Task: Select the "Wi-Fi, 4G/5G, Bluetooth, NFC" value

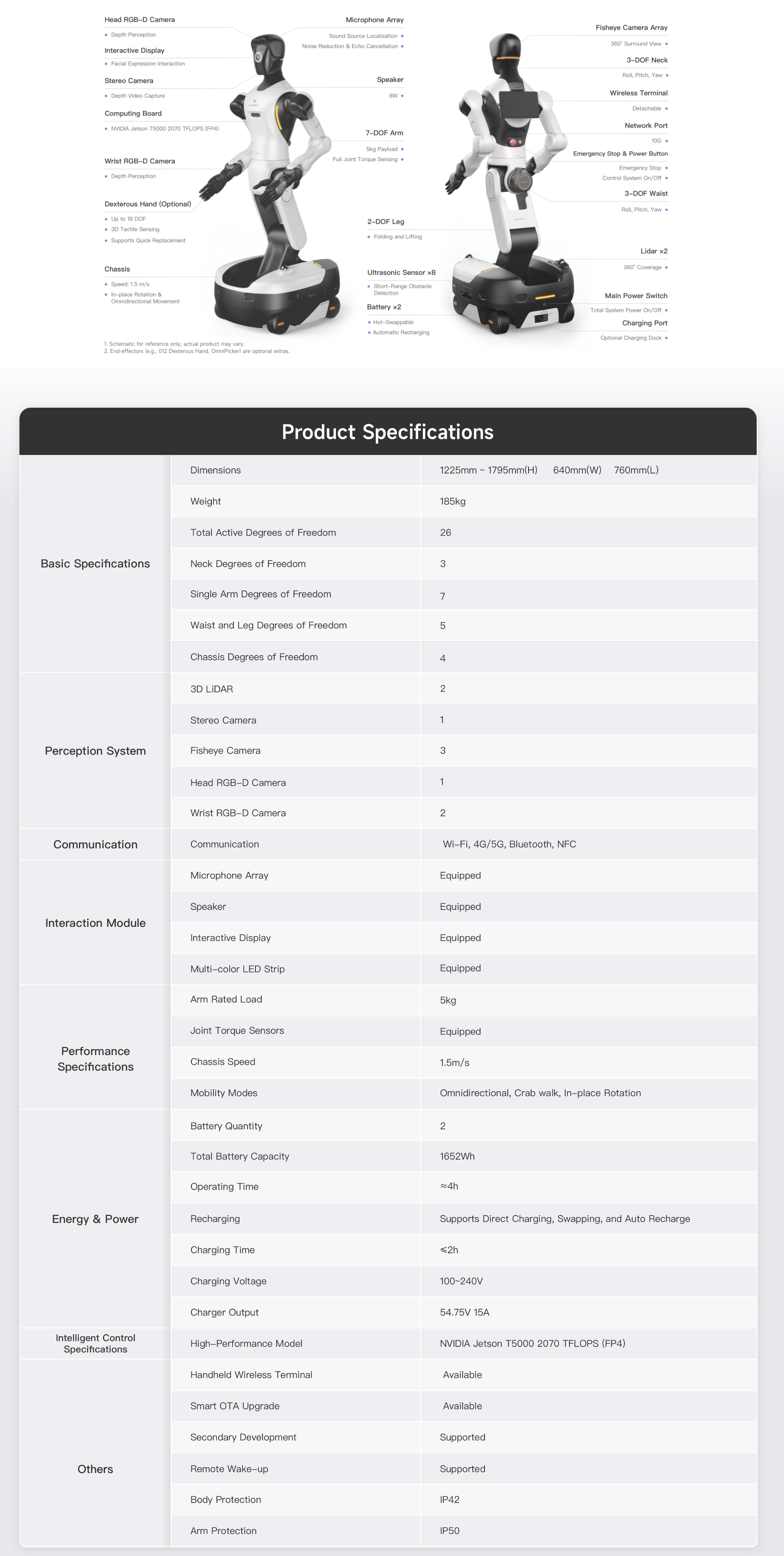Action: (509, 844)
